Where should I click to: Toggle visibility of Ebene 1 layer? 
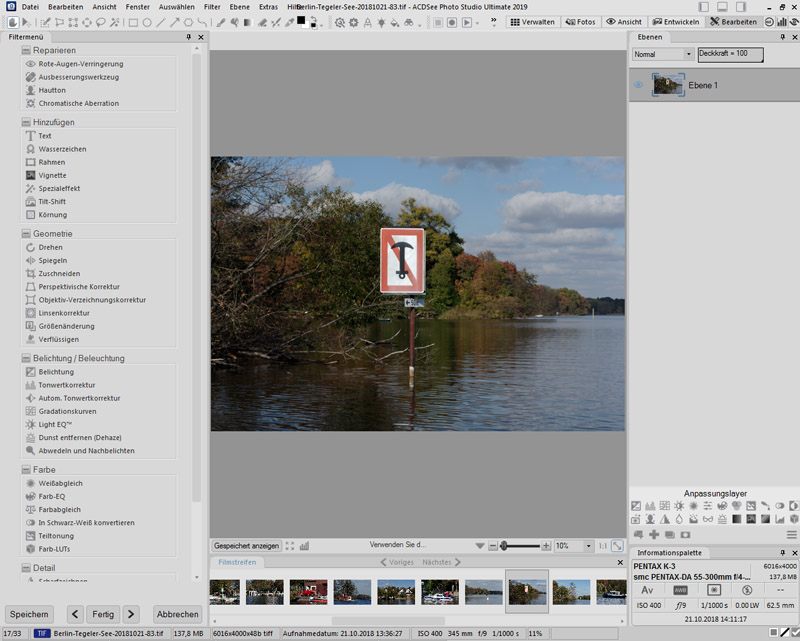click(x=638, y=86)
